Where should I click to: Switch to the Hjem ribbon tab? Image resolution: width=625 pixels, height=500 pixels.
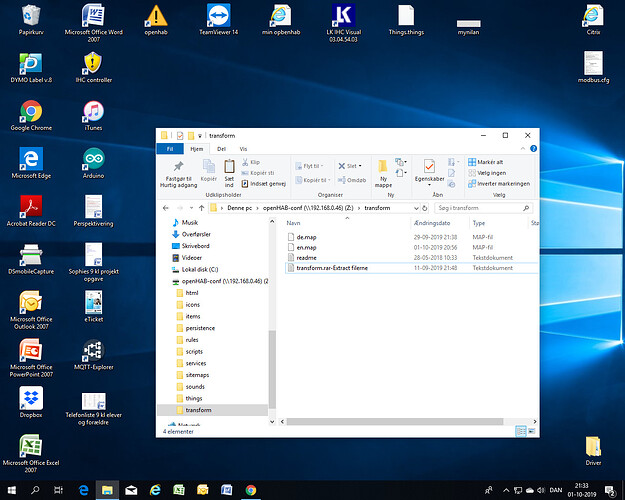click(x=197, y=149)
